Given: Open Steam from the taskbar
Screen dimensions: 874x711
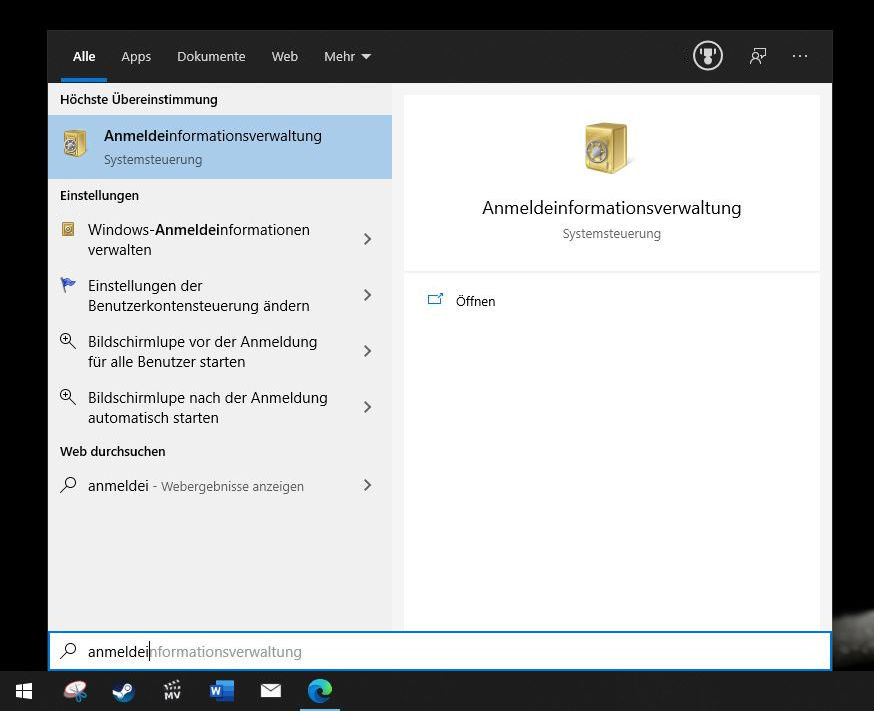Looking at the screenshot, I should click(123, 691).
